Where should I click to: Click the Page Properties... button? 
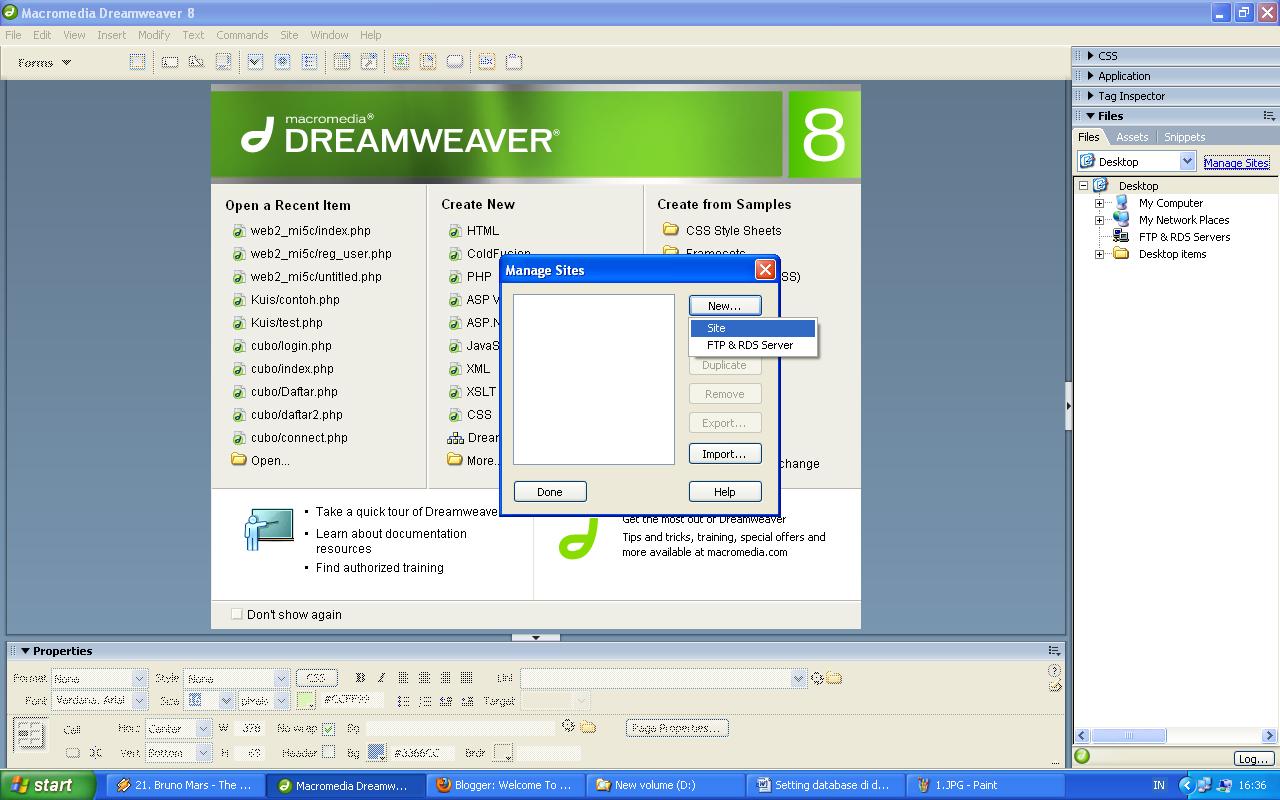[x=677, y=728]
